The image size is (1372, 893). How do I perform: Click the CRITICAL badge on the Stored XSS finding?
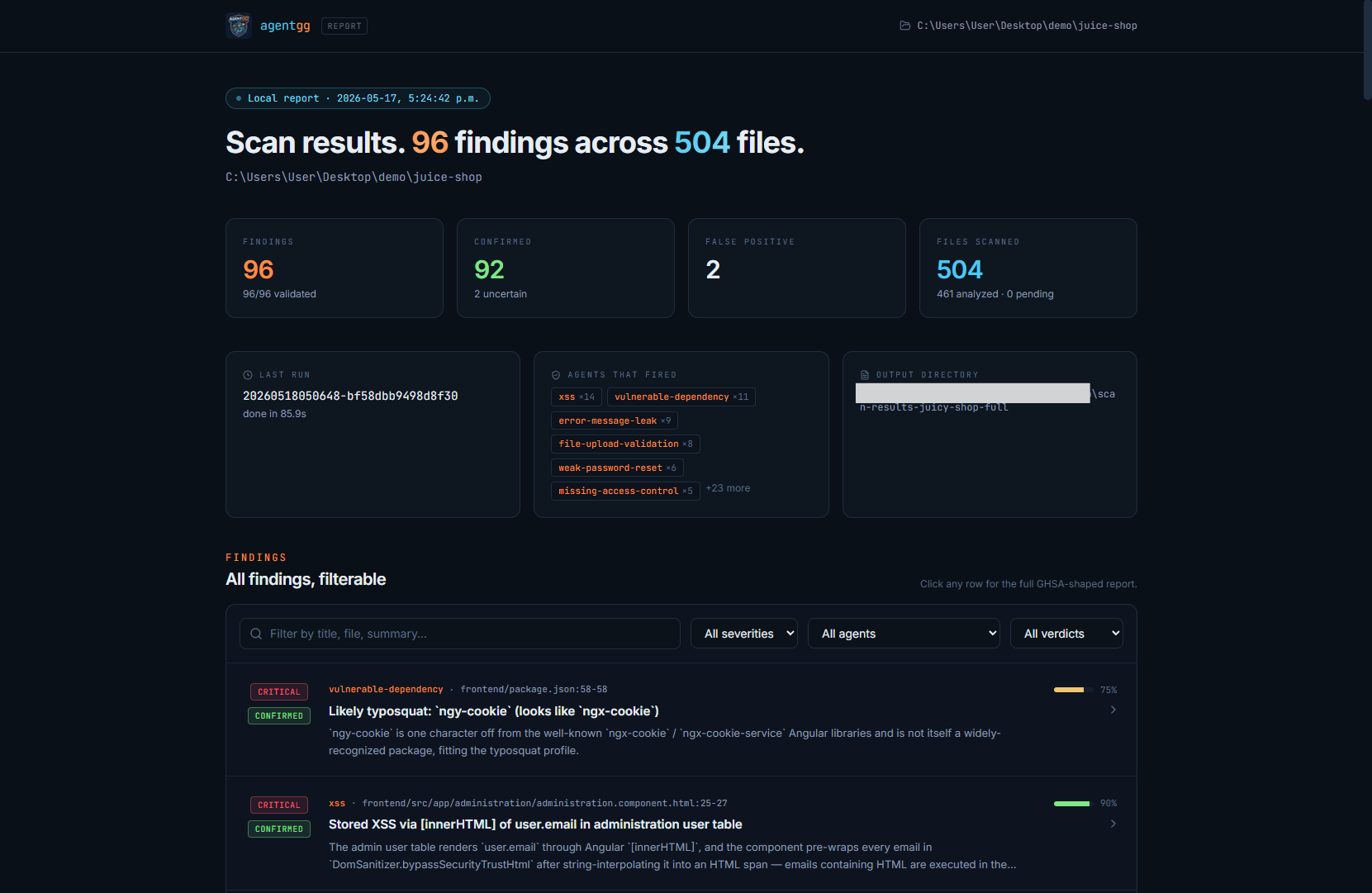[279, 805]
